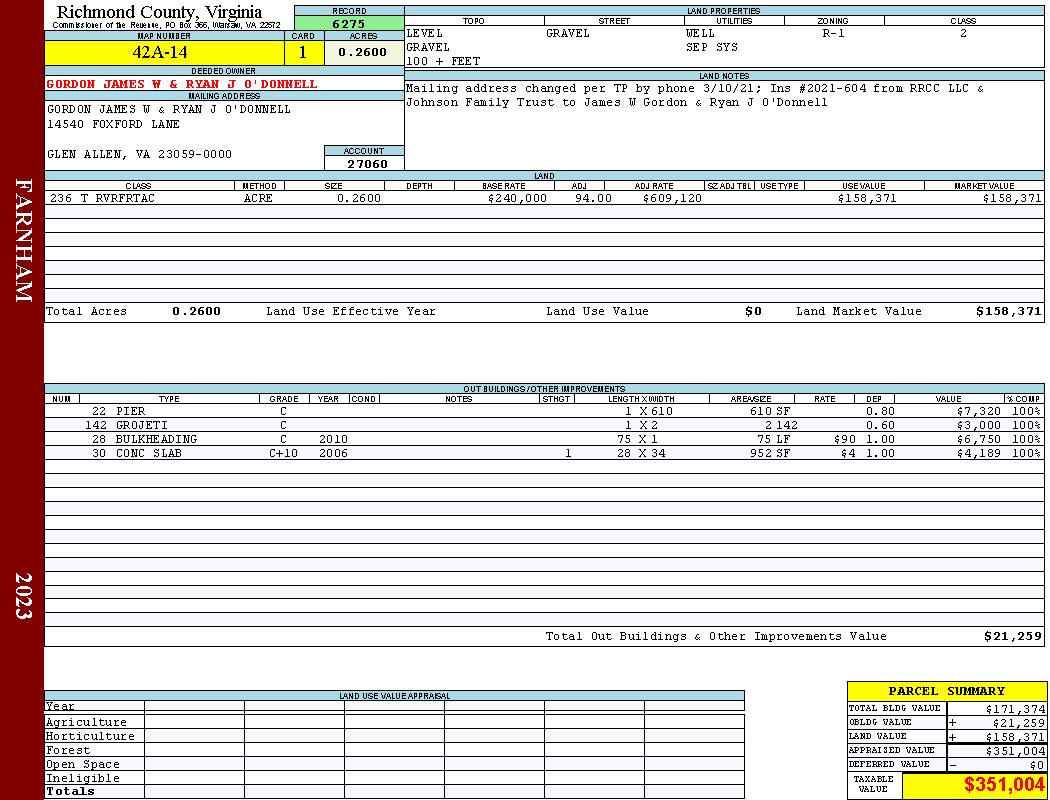Click the Land Market Value total $158,371
1050x800 pixels.
[x=1008, y=311]
